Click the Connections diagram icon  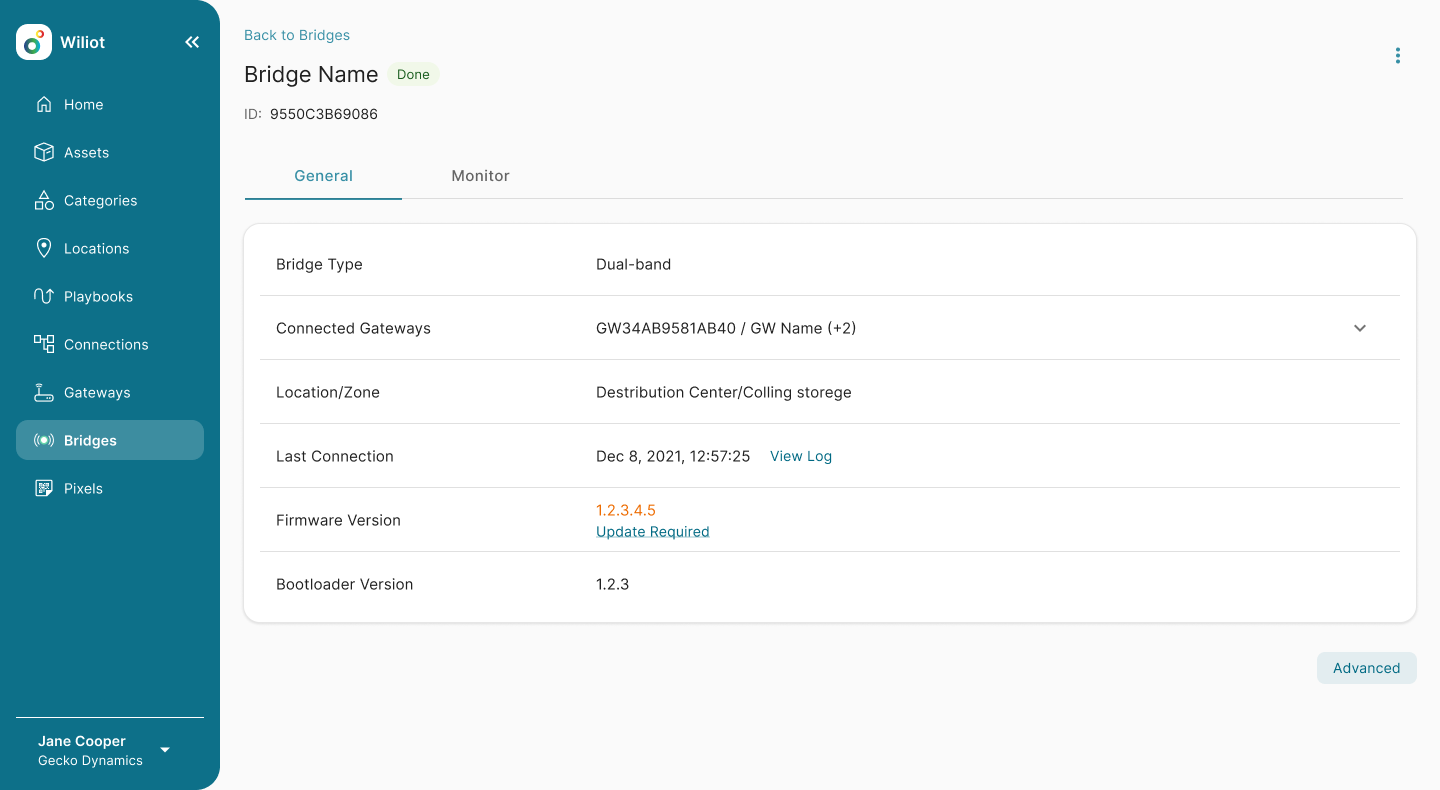tap(44, 344)
